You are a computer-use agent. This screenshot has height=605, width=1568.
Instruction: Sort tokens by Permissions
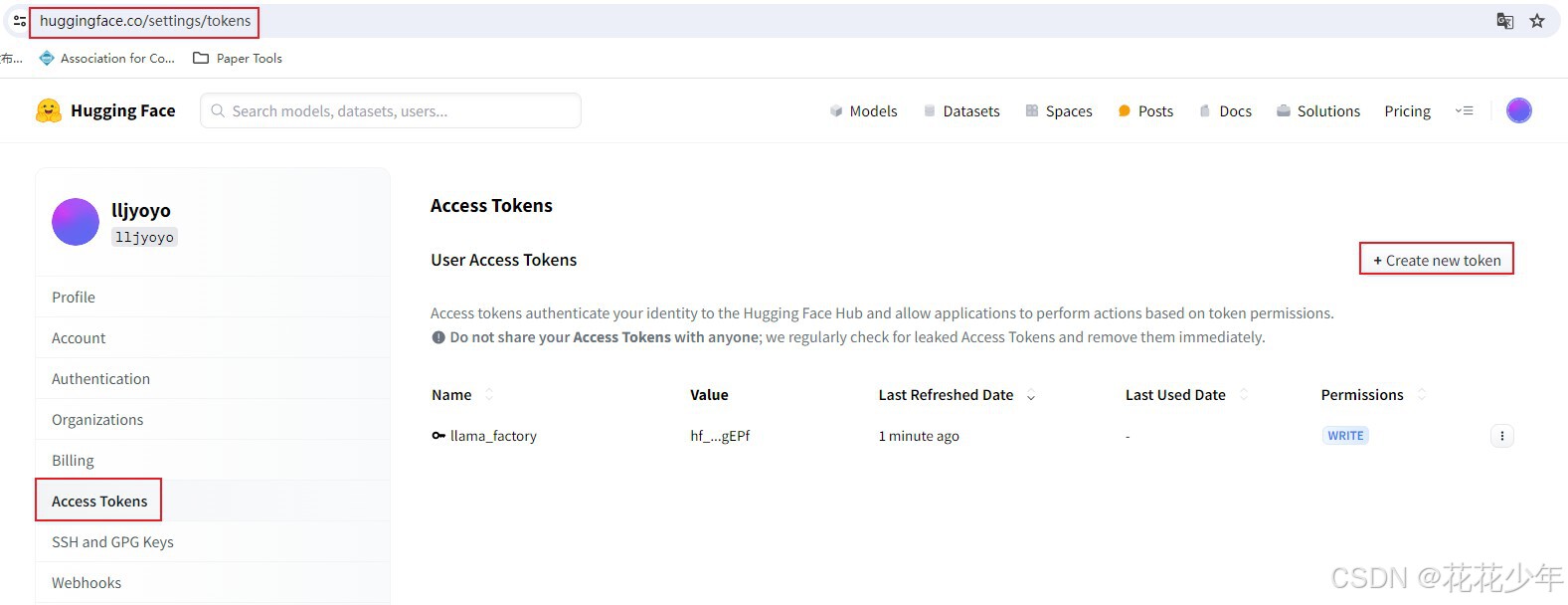1422,395
